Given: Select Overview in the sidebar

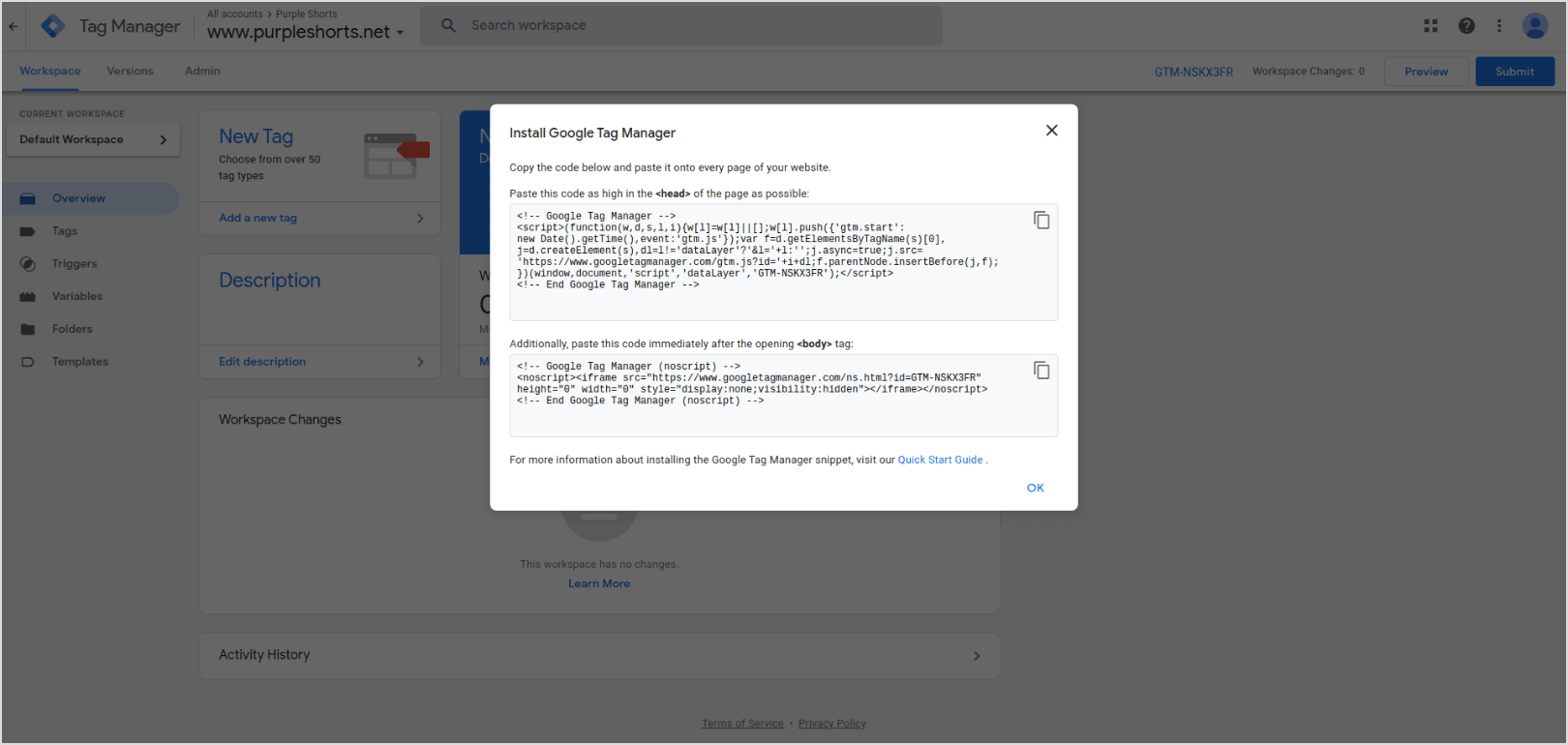Looking at the screenshot, I should (91, 198).
